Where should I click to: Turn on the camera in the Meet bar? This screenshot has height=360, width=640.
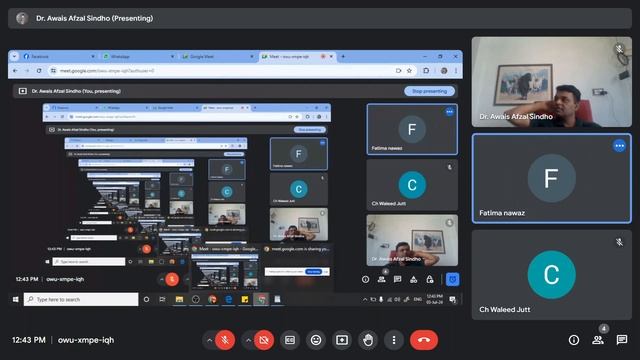pos(264,340)
